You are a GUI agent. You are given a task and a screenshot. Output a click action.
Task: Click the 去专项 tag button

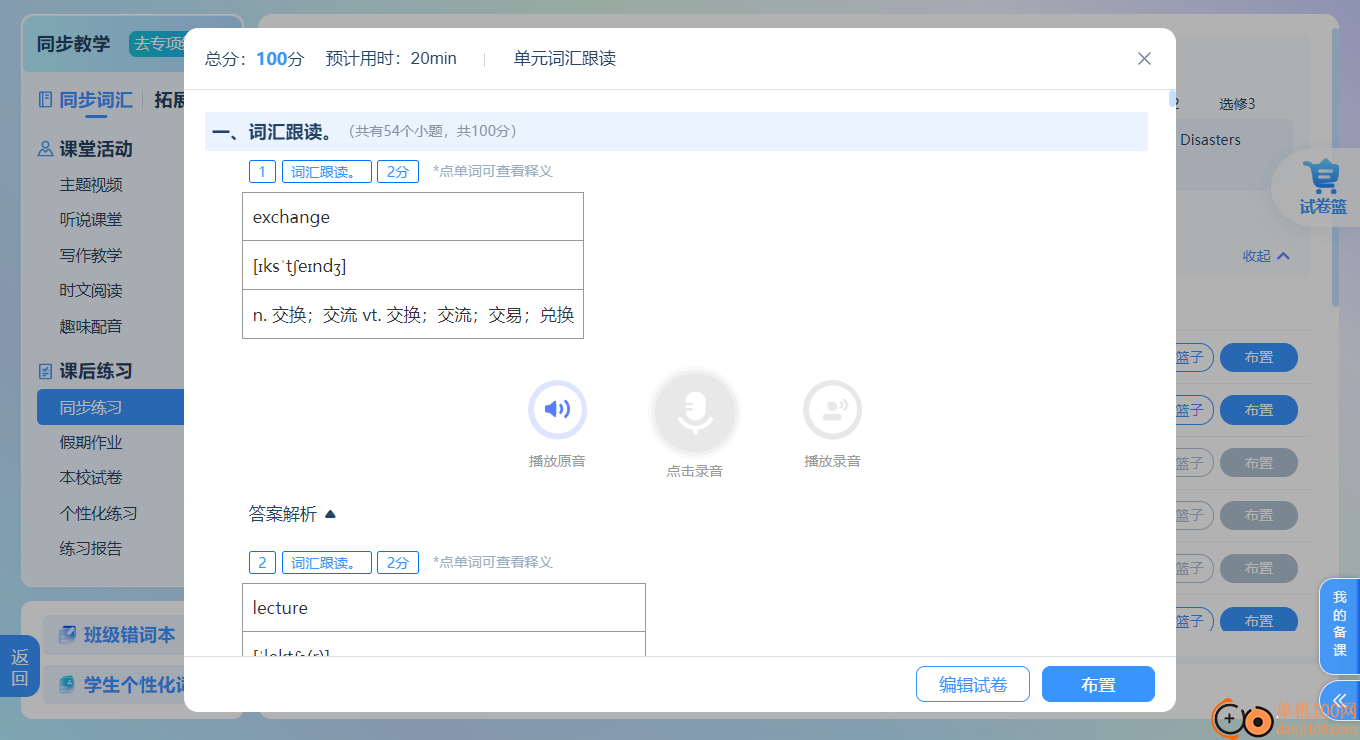pos(157,44)
